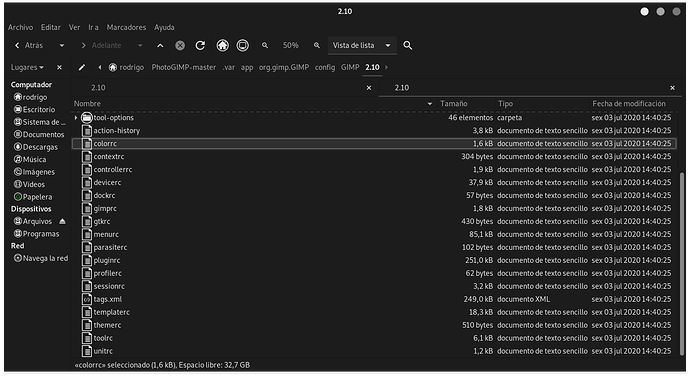Reload the current folder
690x377 pixels.
(x=200, y=45)
